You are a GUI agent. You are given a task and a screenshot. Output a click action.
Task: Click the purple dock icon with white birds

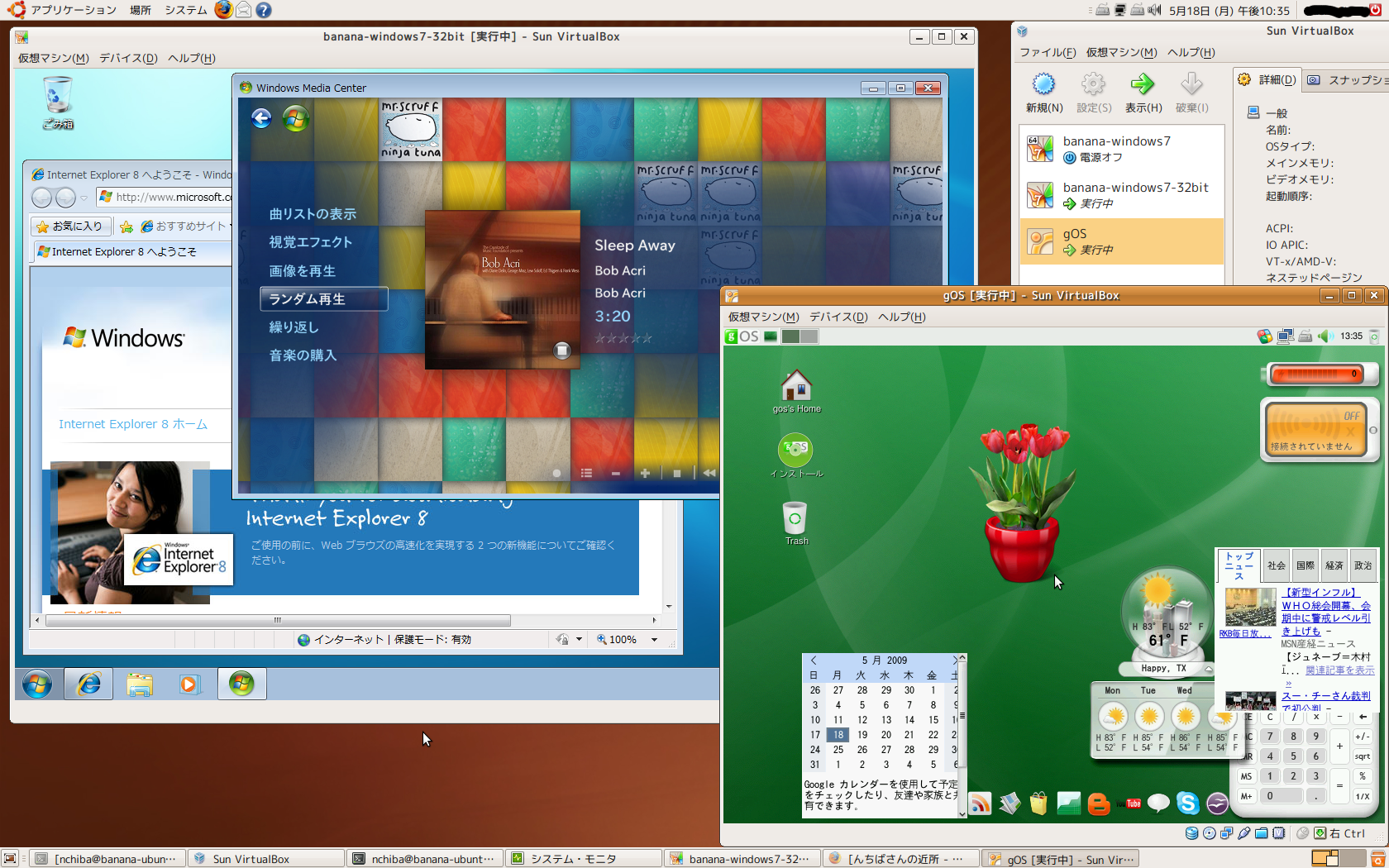click(x=1217, y=803)
